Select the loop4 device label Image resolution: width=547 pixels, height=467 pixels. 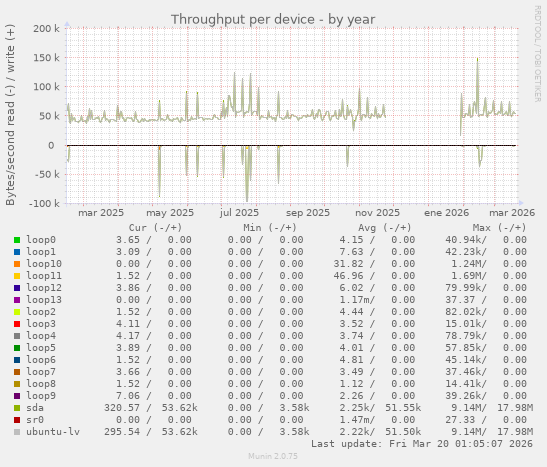point(41,336)
